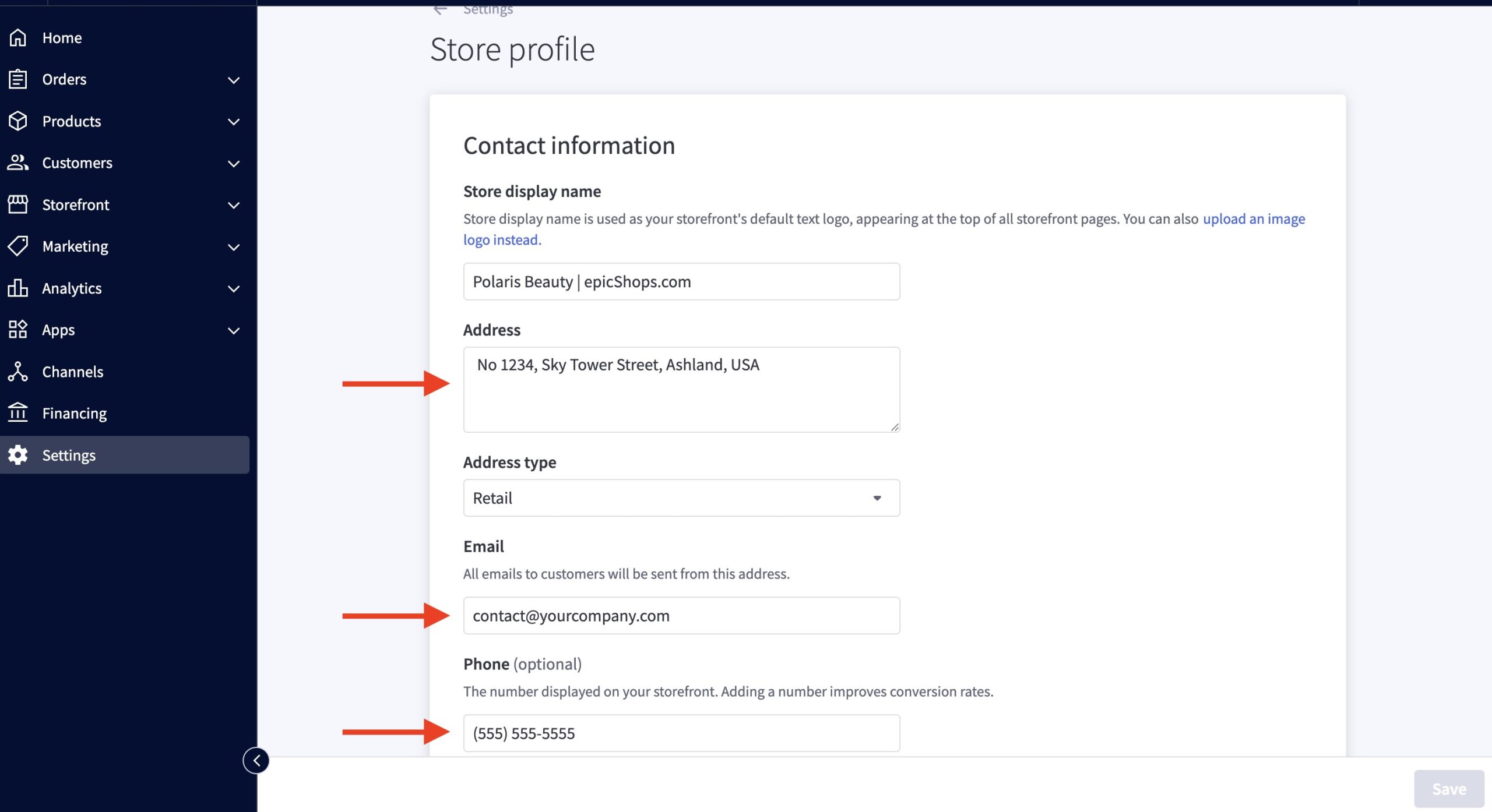Open the Settings sidebar item

[69, 455]
